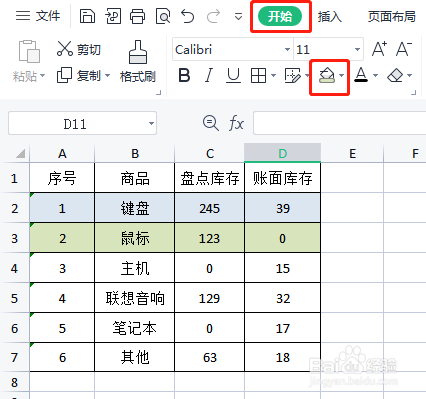The width and height of the screenshot is (426, 399).
Task: Expand the 粘贴 dropdown arrow
Action: pyautogui.click(x=43, y=76)
